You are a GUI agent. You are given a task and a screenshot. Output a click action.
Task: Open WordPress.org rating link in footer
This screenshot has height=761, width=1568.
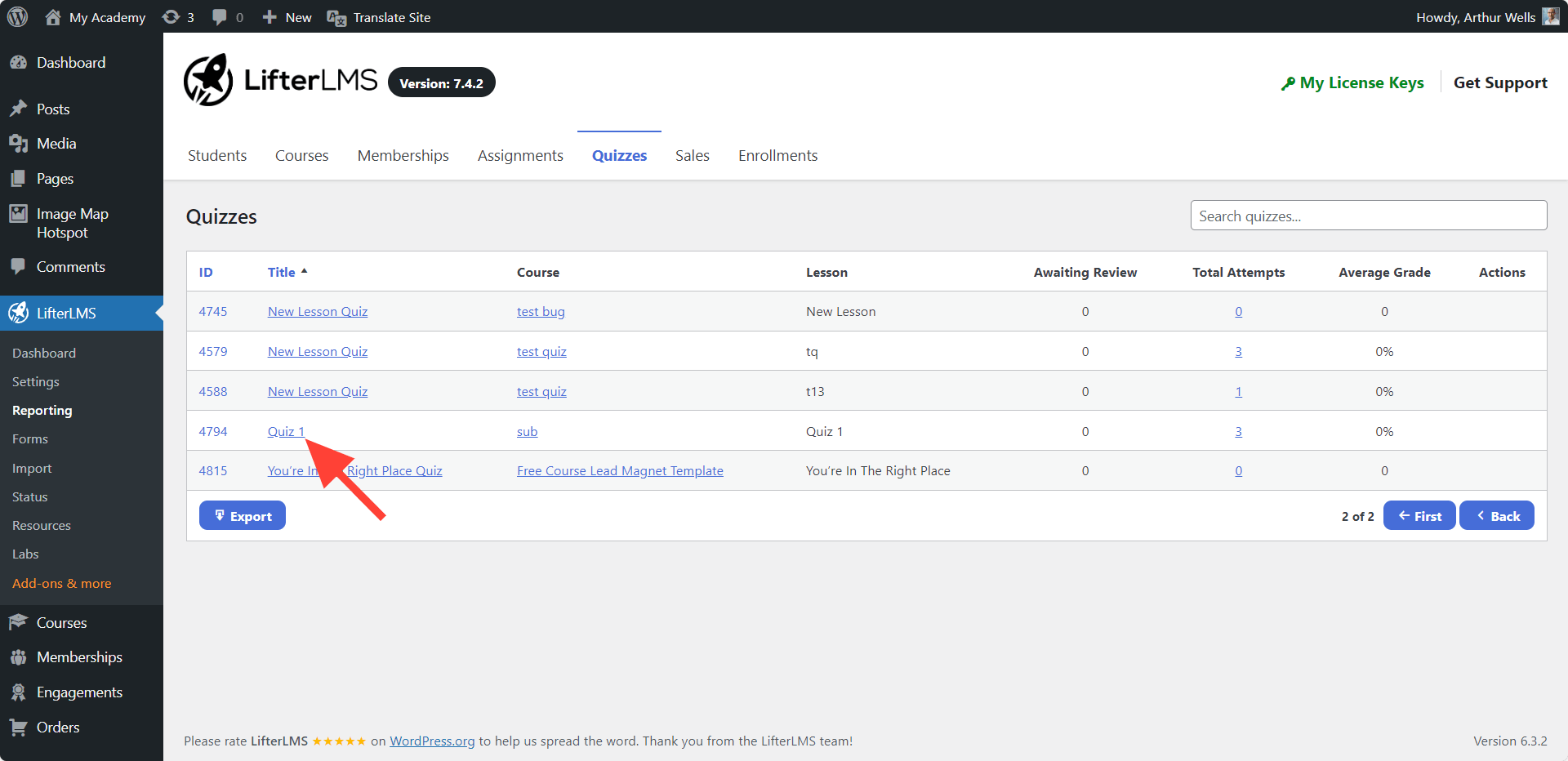[x=432, y=741]
